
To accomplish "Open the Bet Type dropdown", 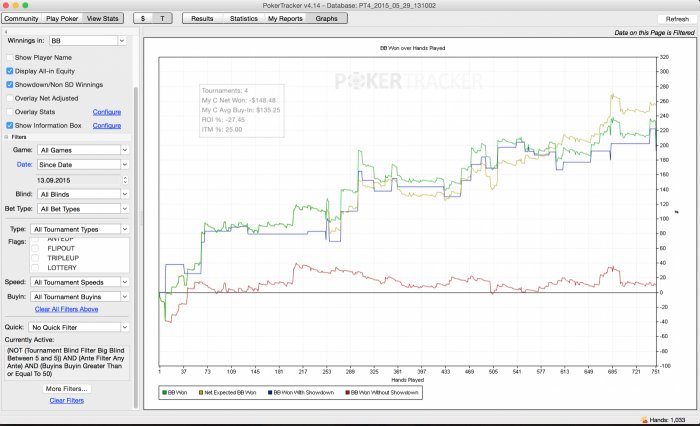I will pos(83,209).
